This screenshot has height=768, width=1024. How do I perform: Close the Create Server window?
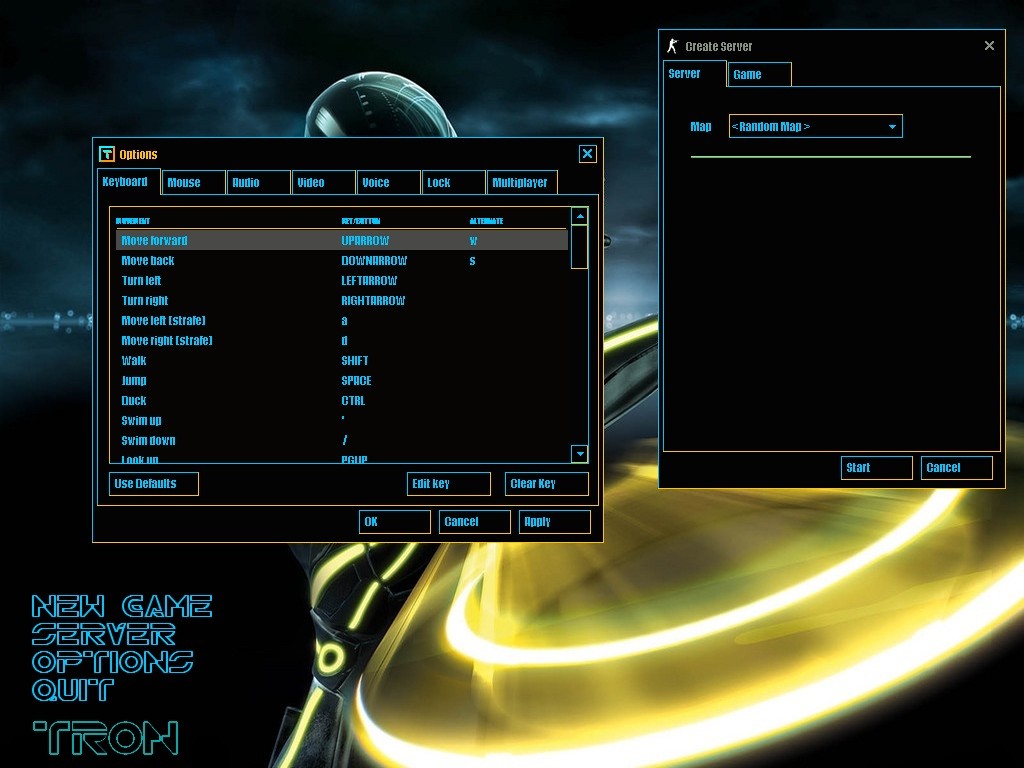(989, 46)
